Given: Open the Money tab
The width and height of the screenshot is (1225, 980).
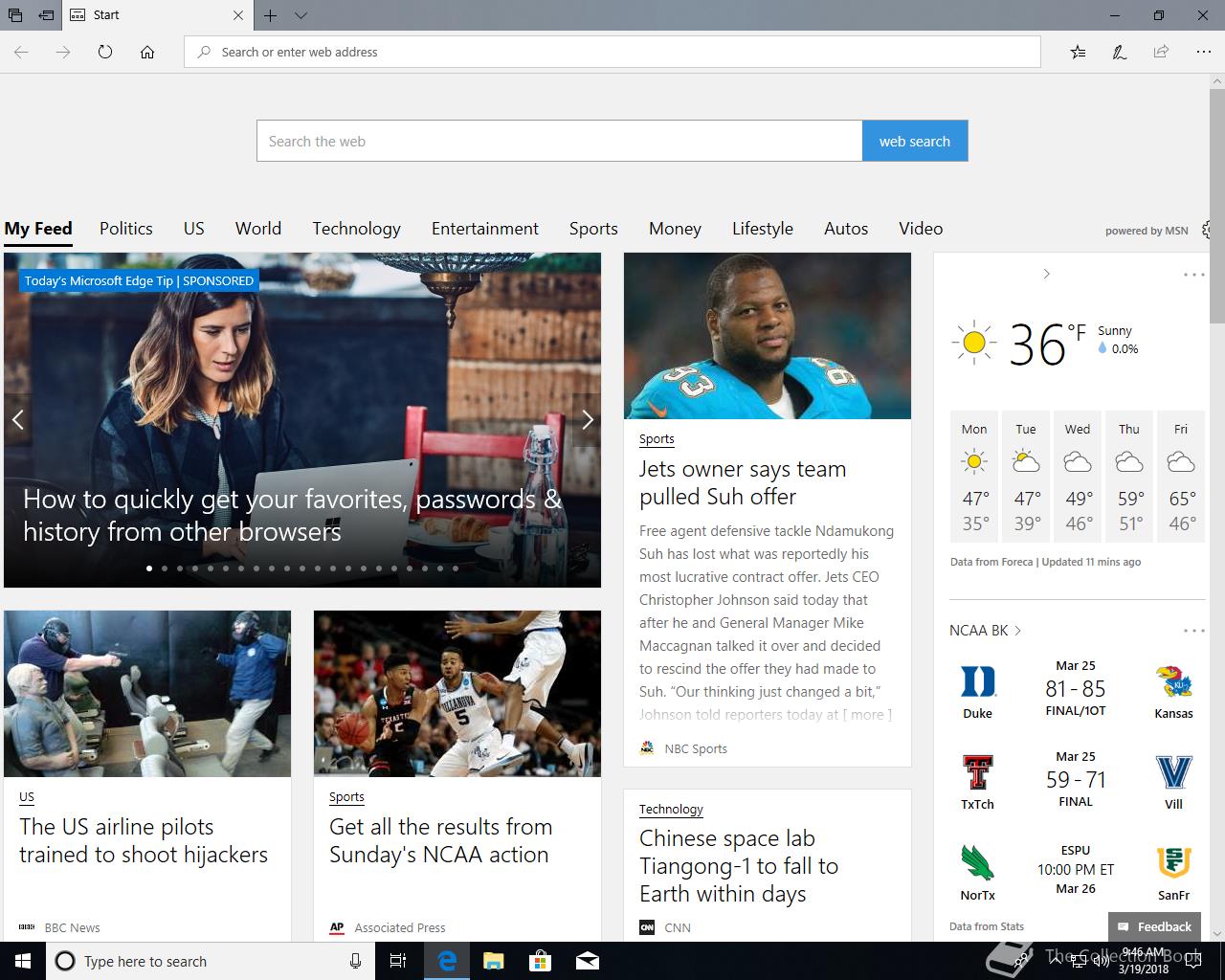Looking at the screenshot, I should click(675, 229).
